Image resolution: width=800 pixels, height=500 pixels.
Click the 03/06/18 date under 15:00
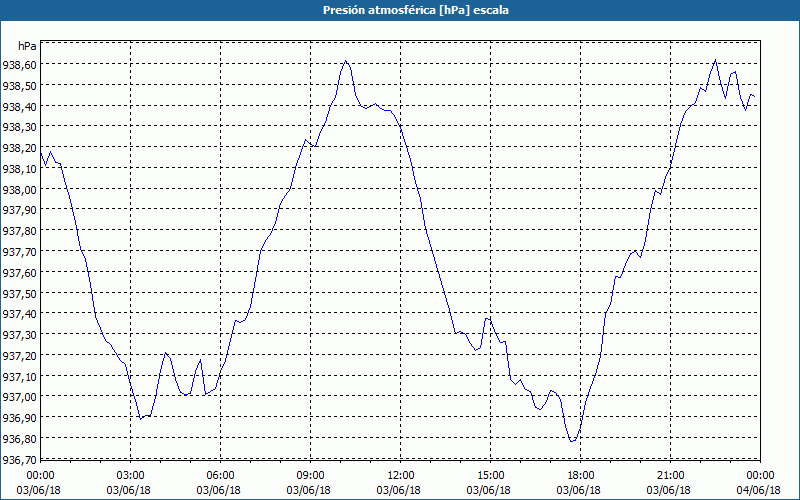[488, 490]
